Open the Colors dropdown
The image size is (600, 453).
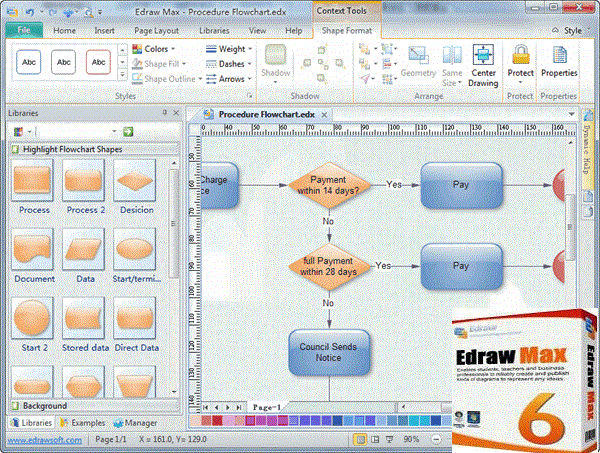coord(153,49)
